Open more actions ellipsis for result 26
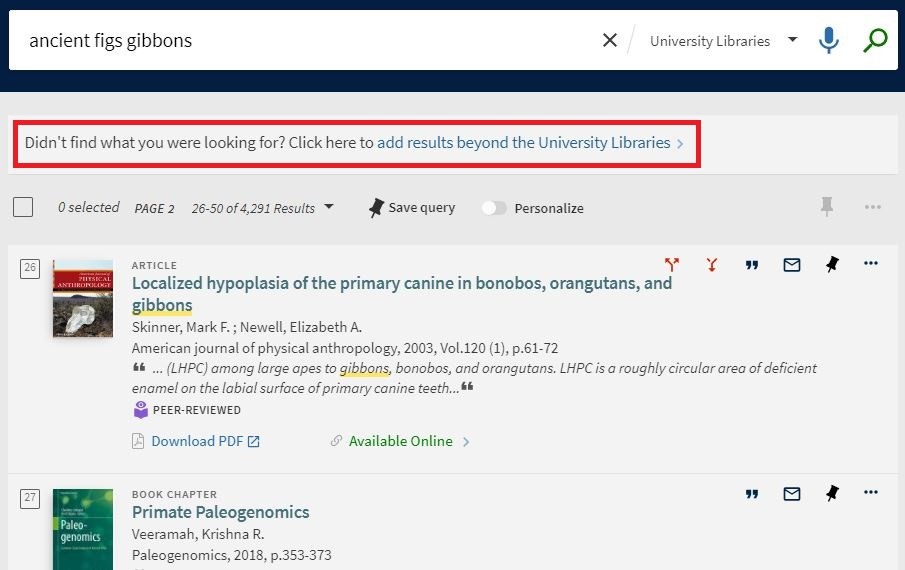 [871, 263]
